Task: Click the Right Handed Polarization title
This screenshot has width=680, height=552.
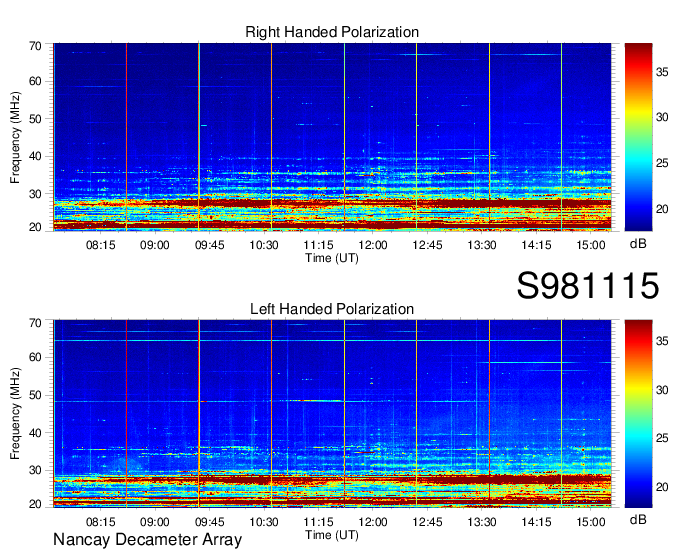Action: (332, 32)
